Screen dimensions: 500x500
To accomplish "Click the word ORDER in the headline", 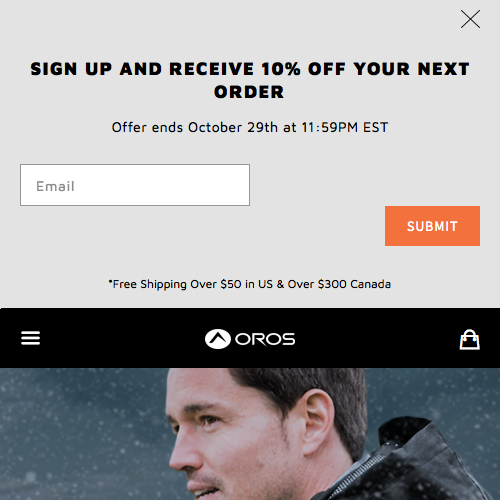I will [x=249, y=92].
